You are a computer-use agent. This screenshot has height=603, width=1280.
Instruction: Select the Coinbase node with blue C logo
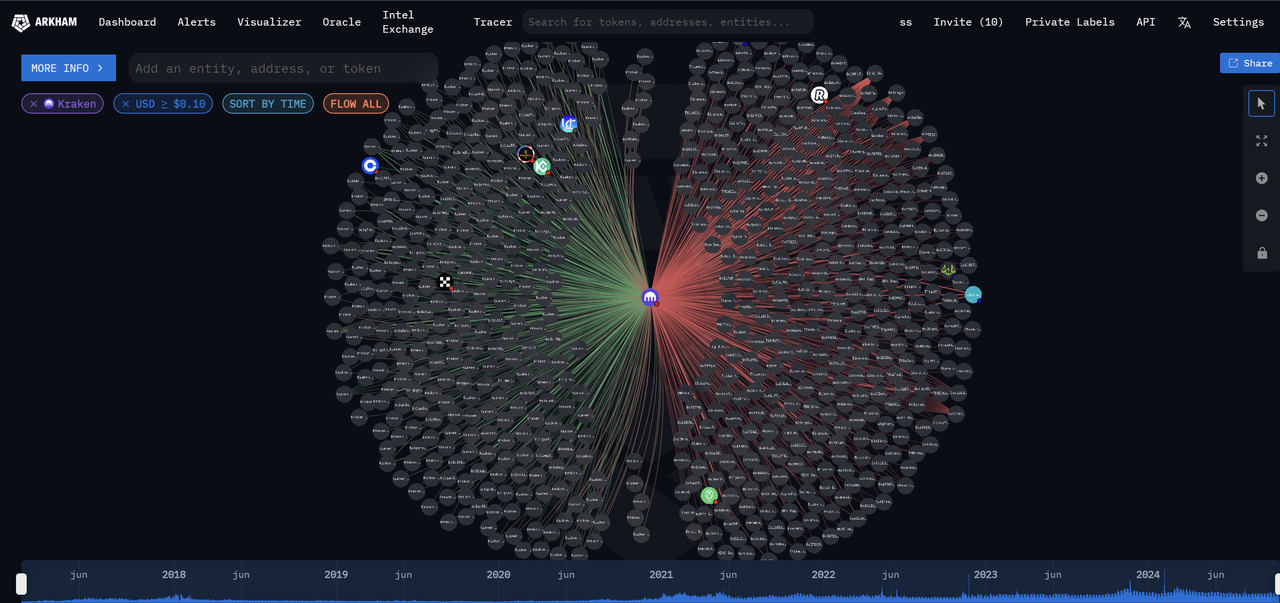click(x=370, y=166)
